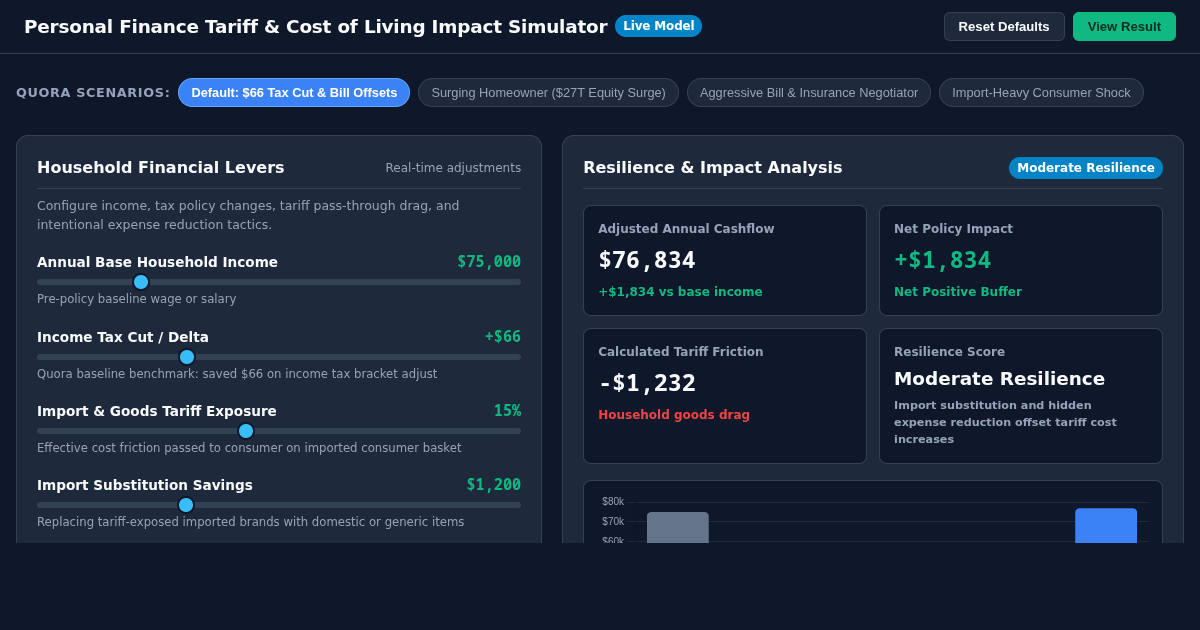
Task: Click the 'Calculated Tariff Friction' card title
Action: click(x=681, y=352)
